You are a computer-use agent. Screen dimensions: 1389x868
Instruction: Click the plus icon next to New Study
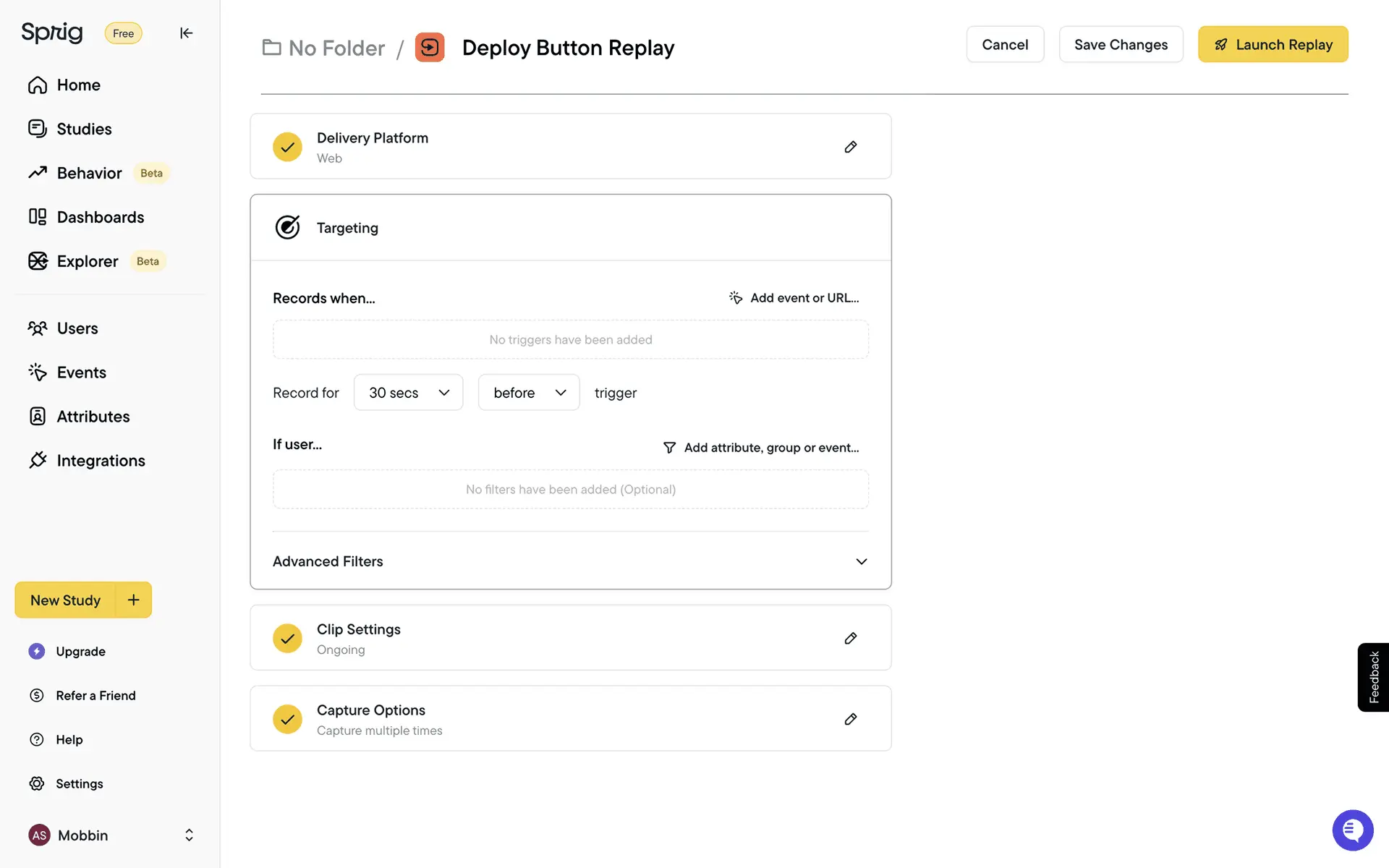click(134, 600)
